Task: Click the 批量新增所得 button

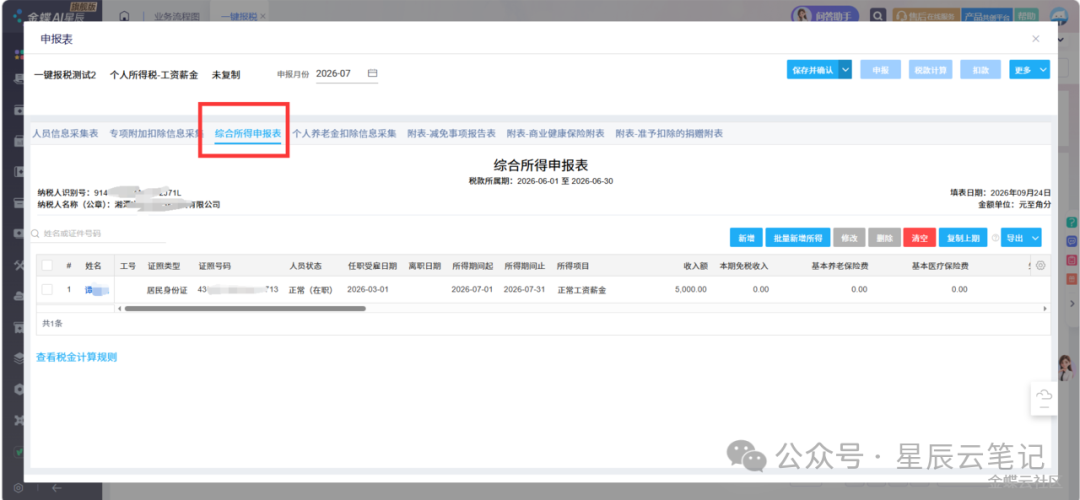Action: [x=798, y=238]
